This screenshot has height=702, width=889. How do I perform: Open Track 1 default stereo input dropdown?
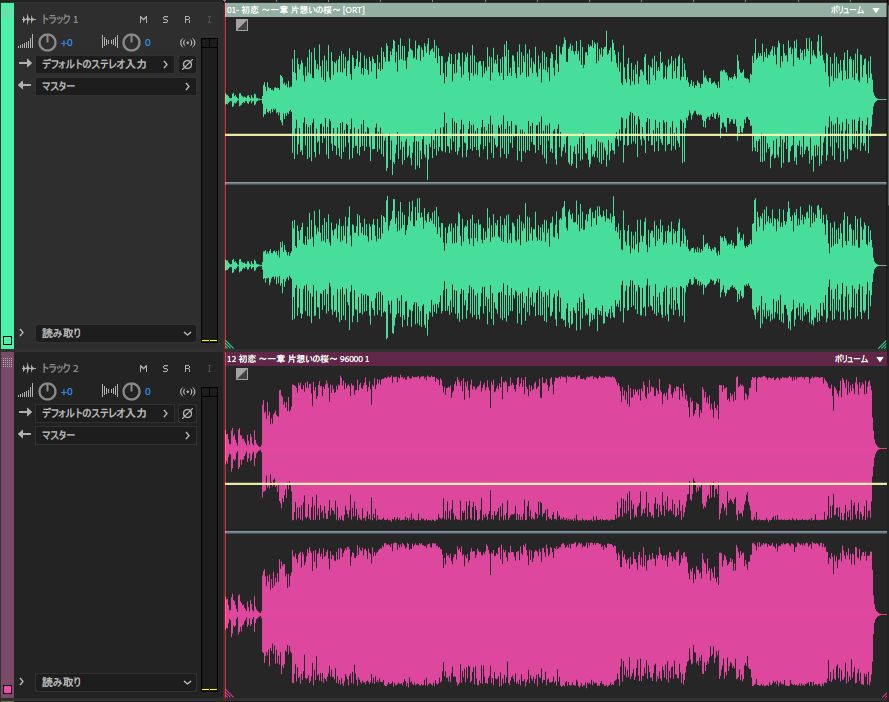(x=105, y=65)
